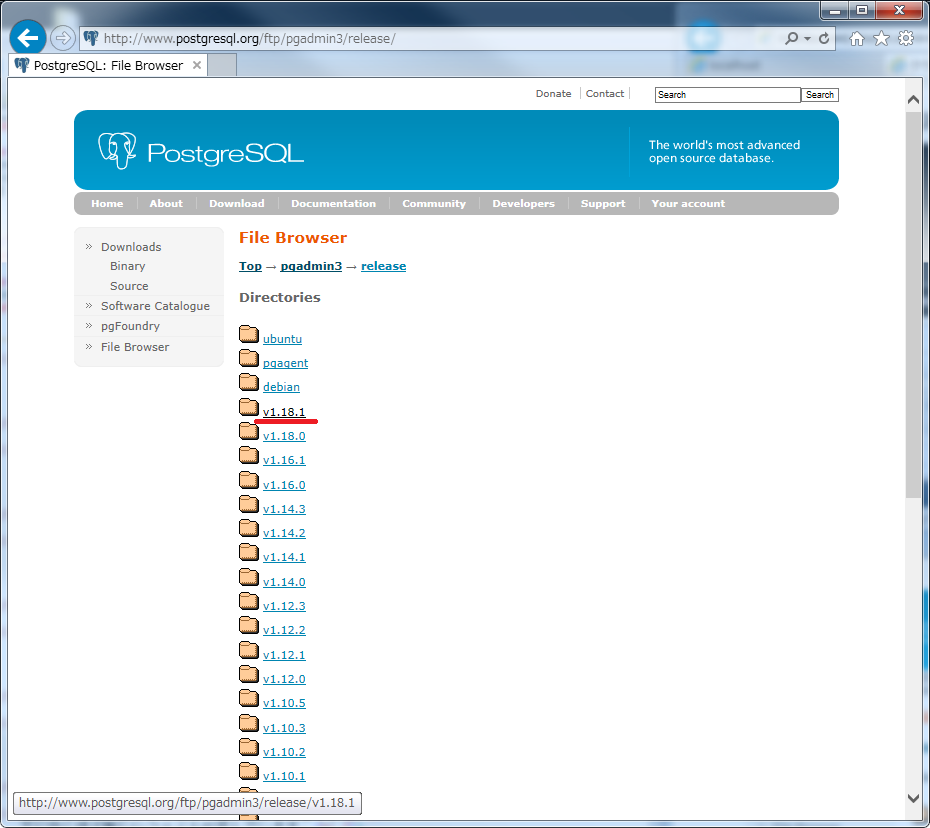The height and width of the screenshot is (828, 930).
Task: Click the PostgreSQL elephant logo
Action: 116,150
